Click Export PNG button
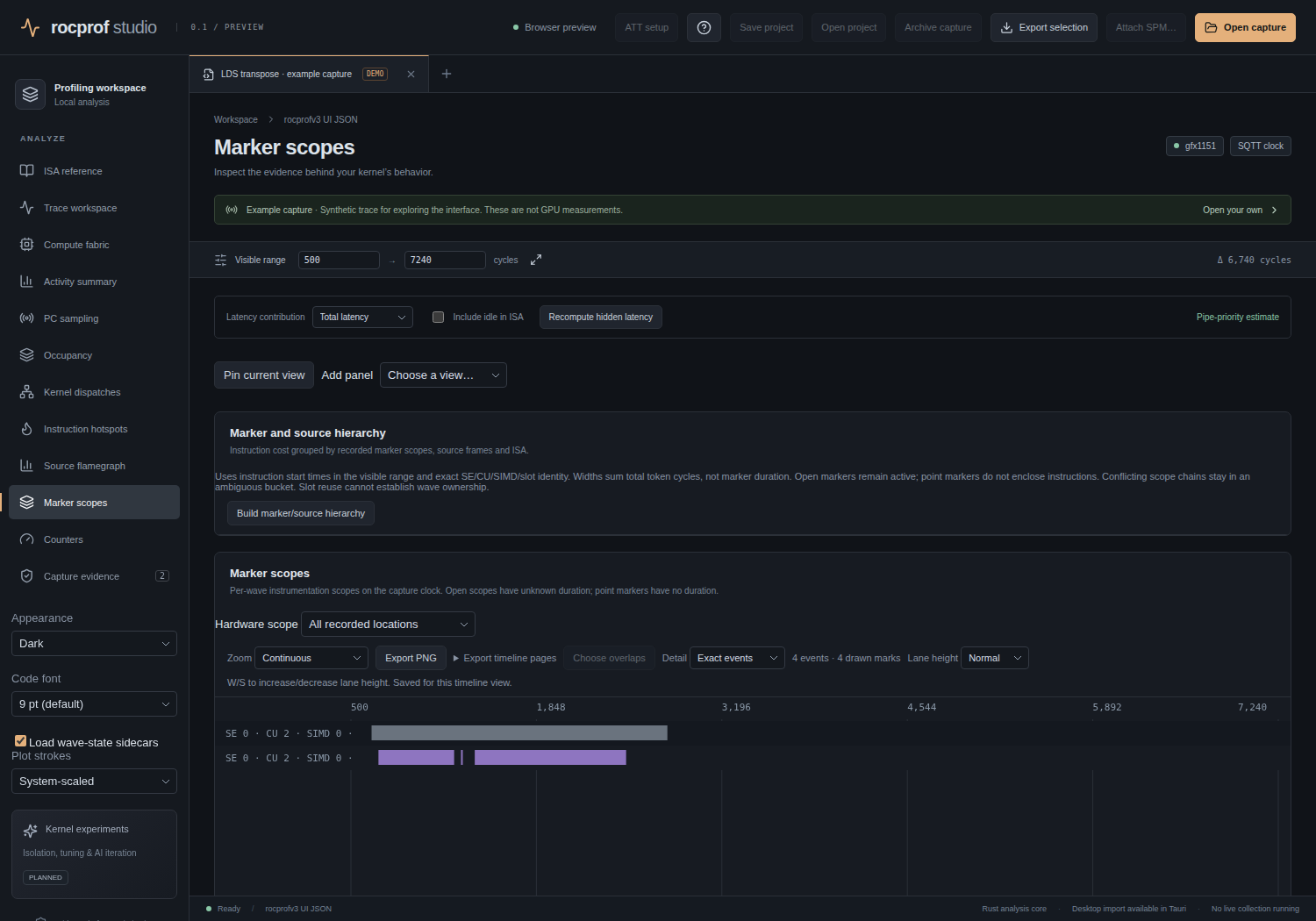The image size is (1316, 921). point(411,658)
